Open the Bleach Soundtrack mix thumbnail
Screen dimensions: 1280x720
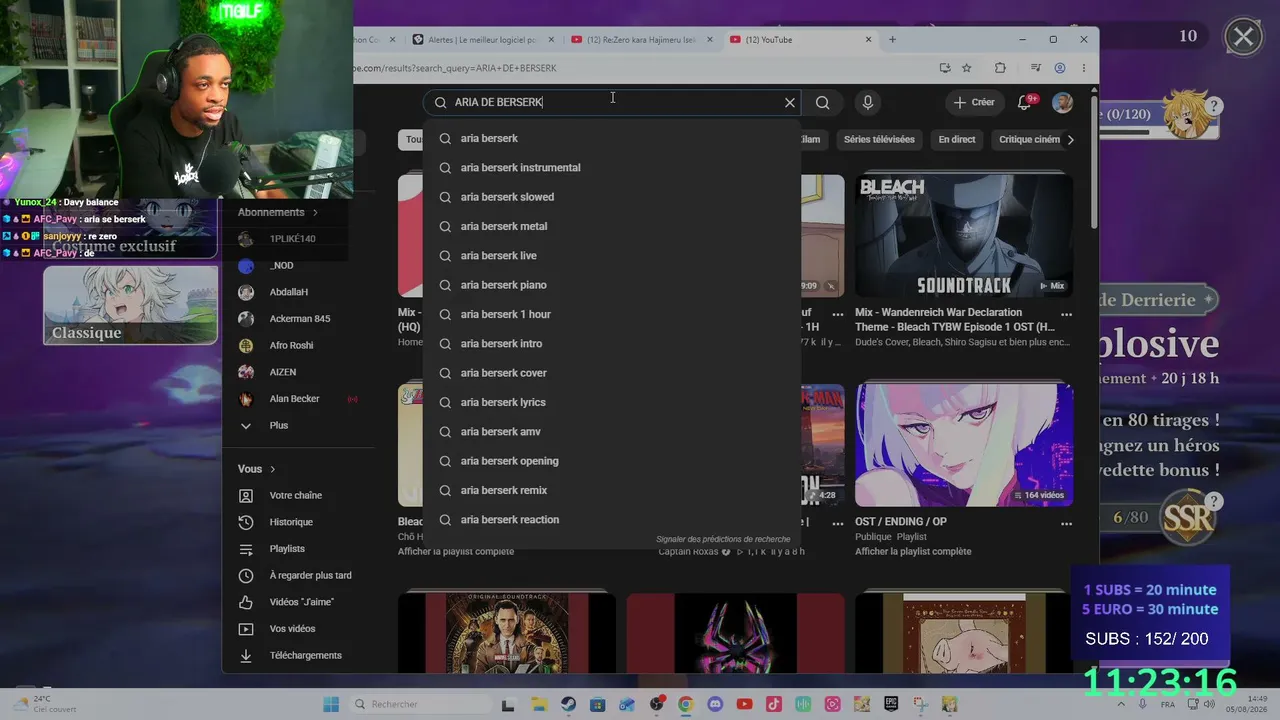coord(964,236)
